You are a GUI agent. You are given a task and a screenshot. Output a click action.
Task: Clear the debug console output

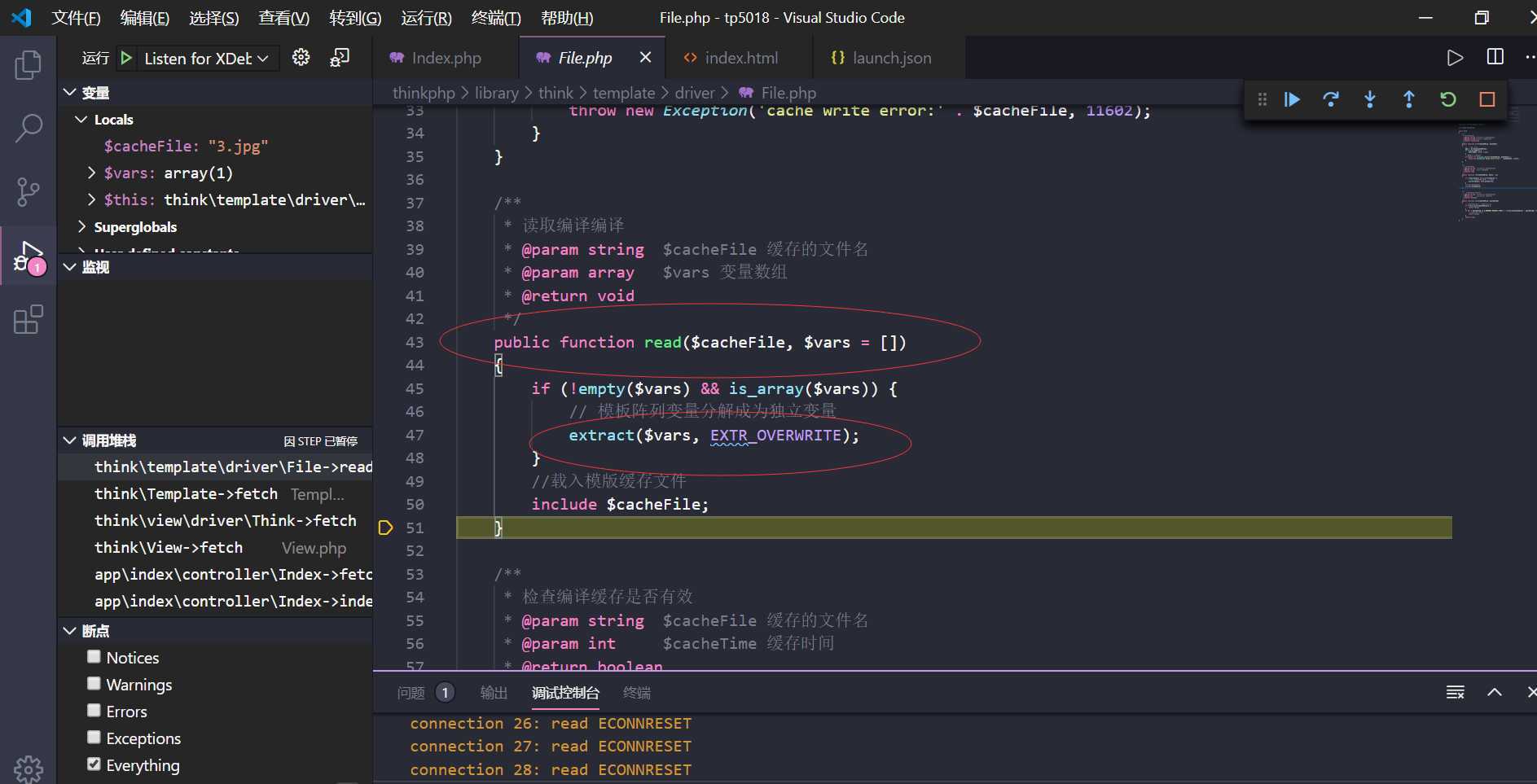point(1455,692)
